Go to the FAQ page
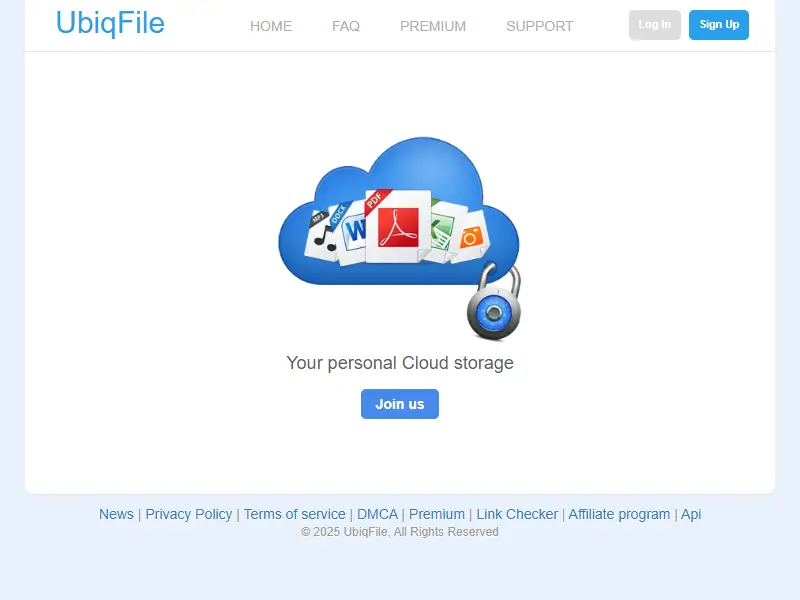 [x=346, y=26]
